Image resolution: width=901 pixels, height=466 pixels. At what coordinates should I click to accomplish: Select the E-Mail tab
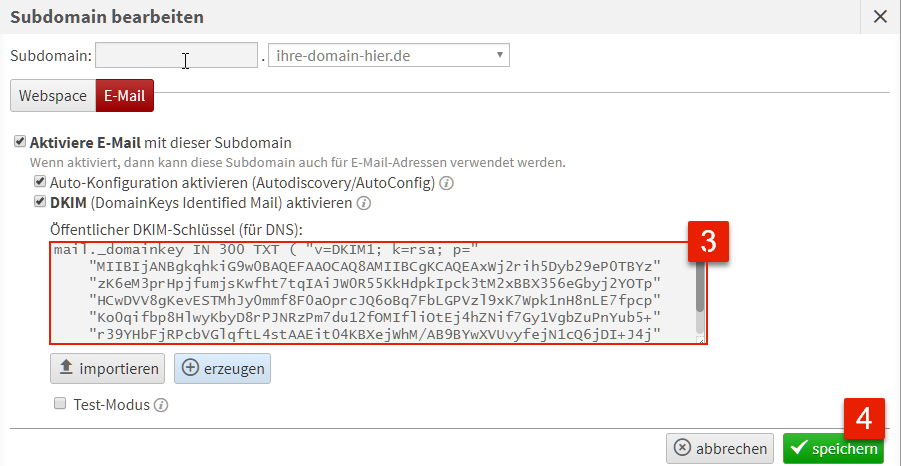[125, 95]
